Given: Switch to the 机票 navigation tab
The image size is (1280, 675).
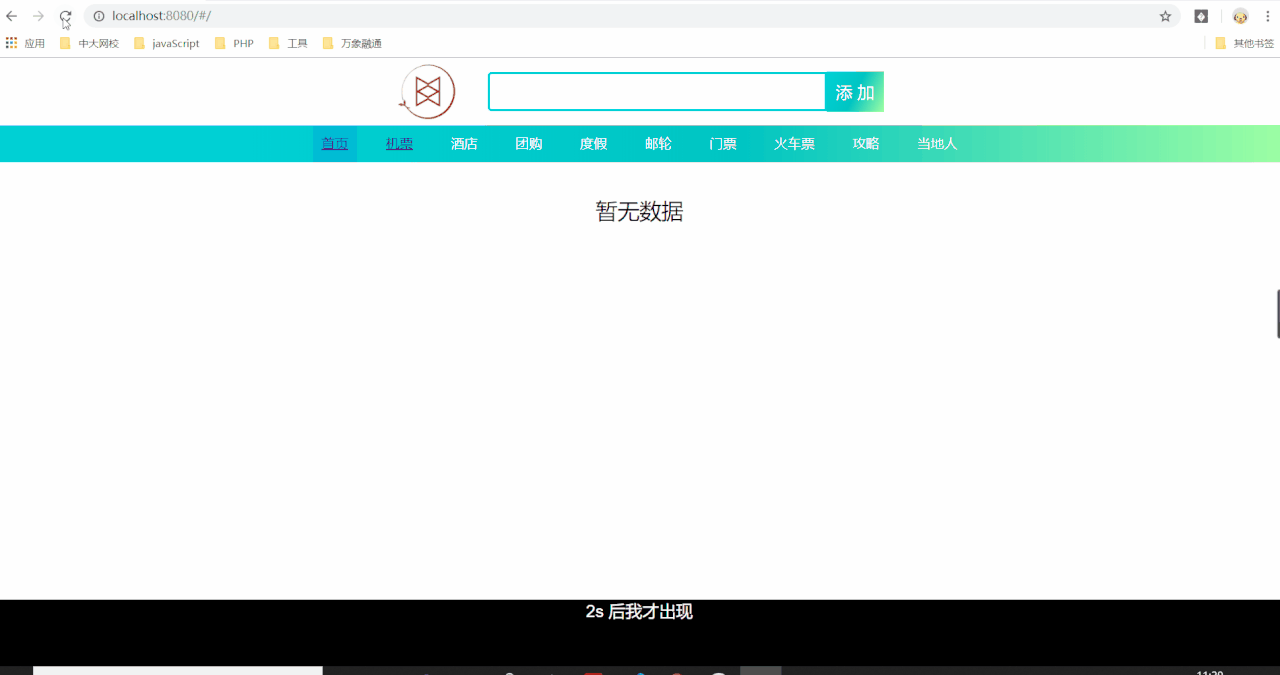Looking at the screenshot, I should (x=398, y=143).
